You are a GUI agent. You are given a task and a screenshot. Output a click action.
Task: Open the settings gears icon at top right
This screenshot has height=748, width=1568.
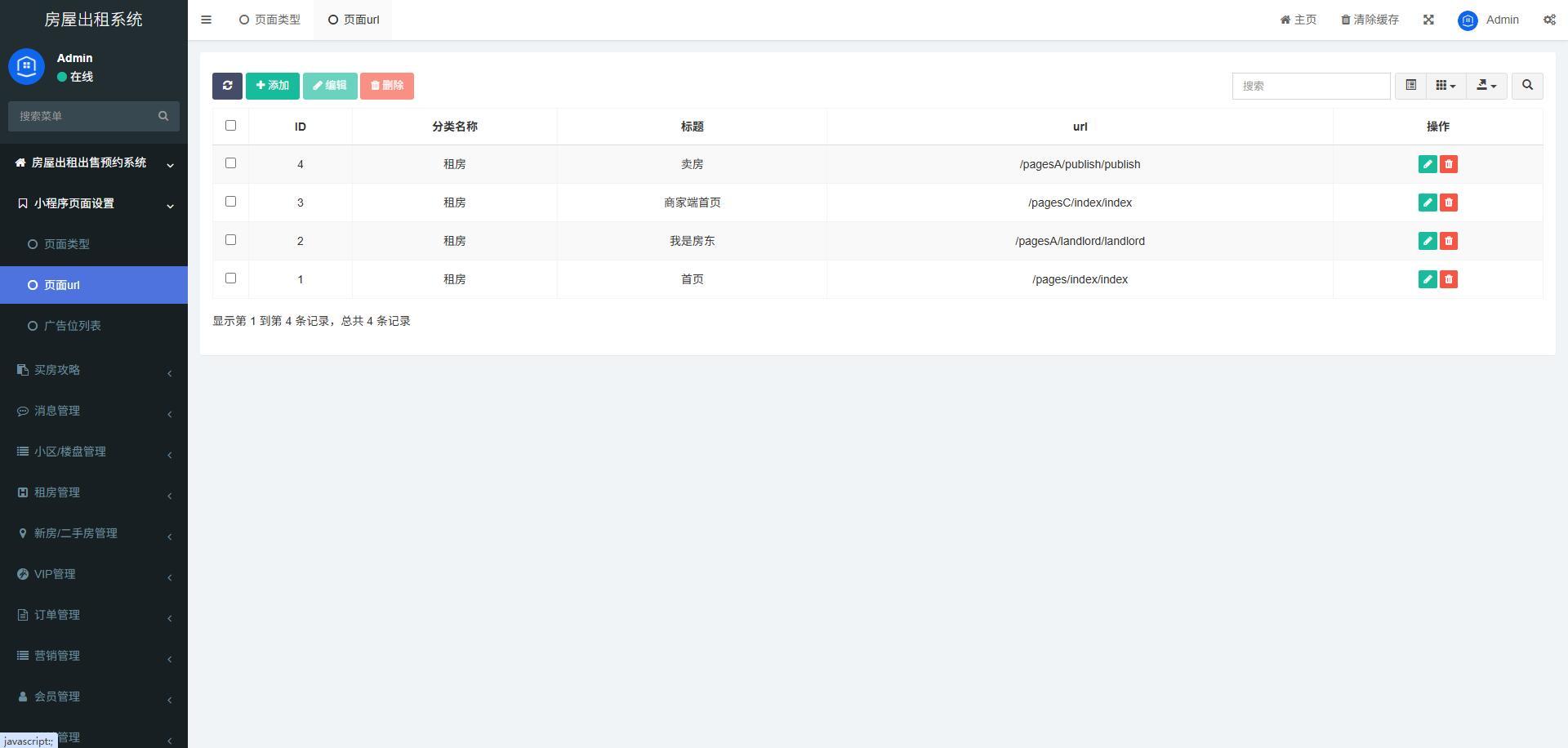tap(1549, 20)
